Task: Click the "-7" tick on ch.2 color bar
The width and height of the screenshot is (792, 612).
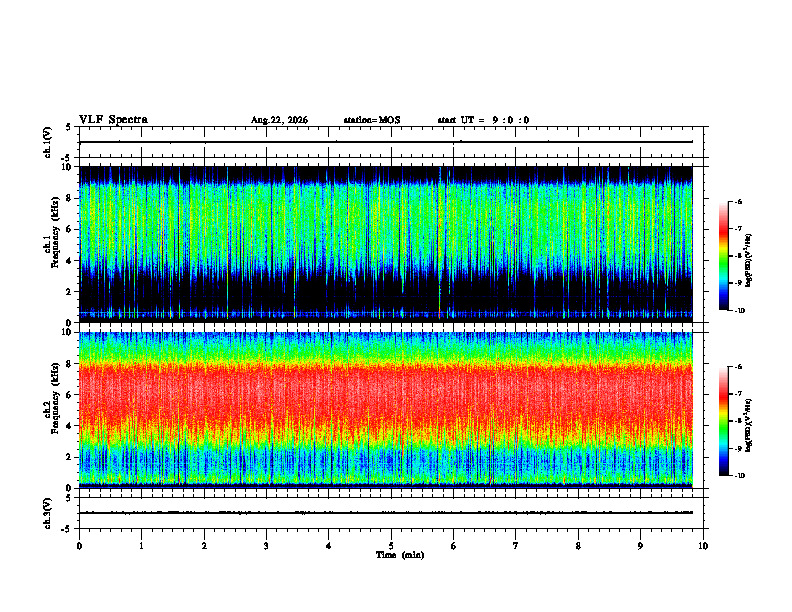Action: coord(738,394)
